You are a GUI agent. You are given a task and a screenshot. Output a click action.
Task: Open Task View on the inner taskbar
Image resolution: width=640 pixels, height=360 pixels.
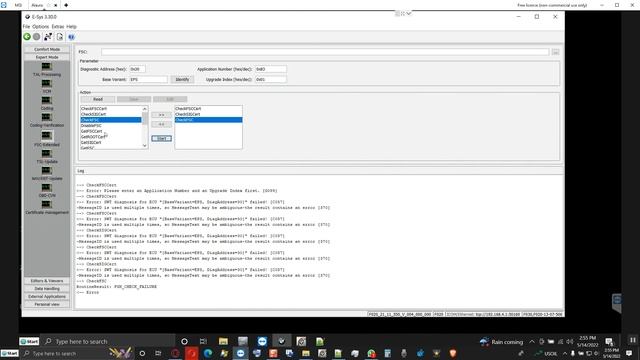click(x=203, y=341)
